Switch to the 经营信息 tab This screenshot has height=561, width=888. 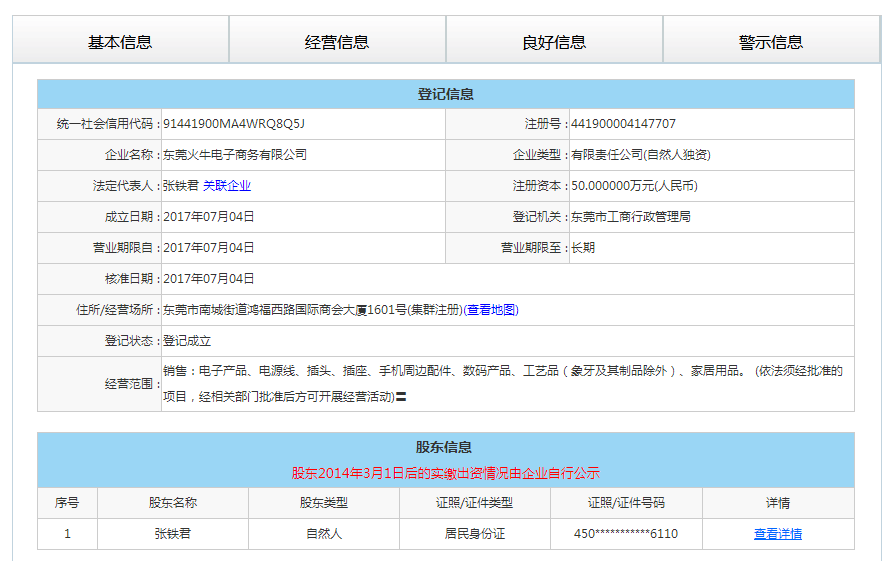[337, 41]
